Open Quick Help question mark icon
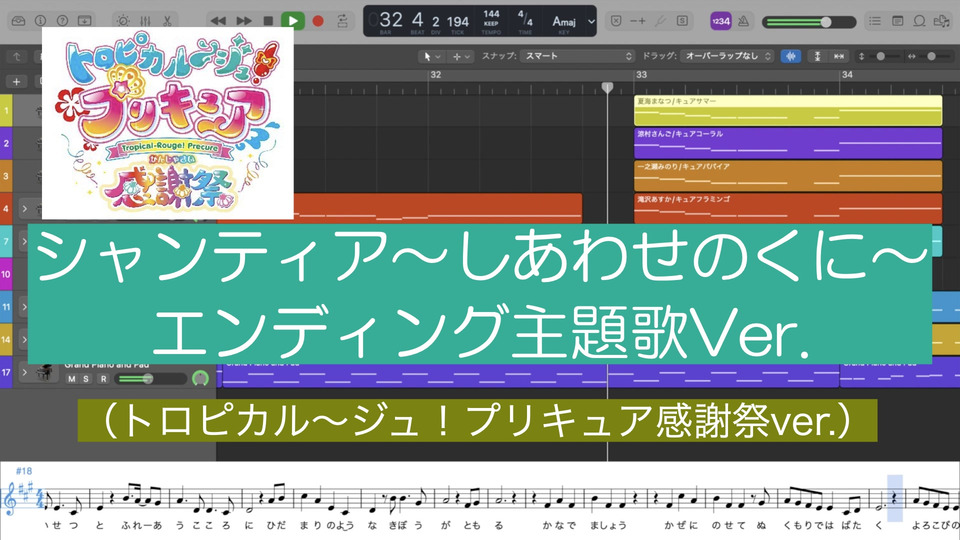960x540 pixels. [x=62, y=21]
